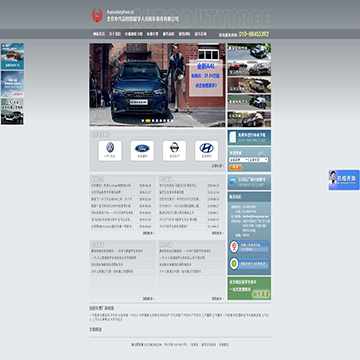Viewport: 360px width, 360px height.
Task: Click the red Autodutyfree logo emblem
Action: pyautogui.click(x=97, y=15)
